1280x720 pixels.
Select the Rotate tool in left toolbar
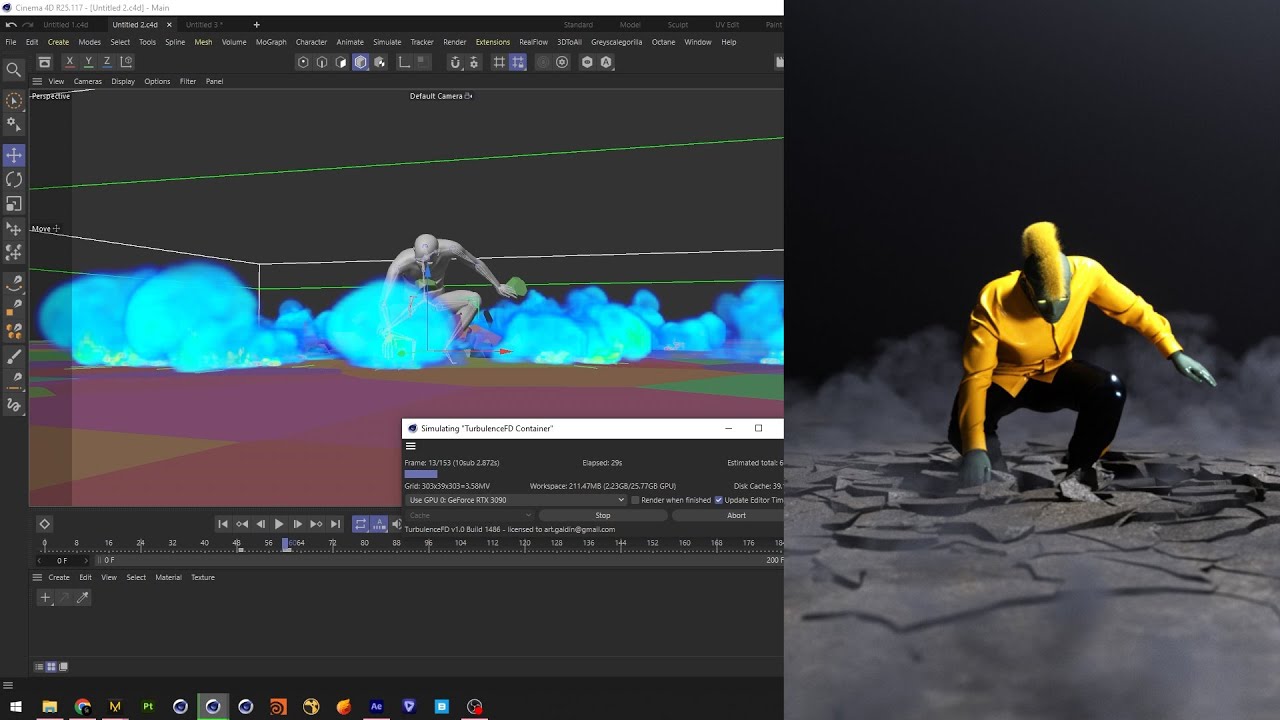click(14, 179)
